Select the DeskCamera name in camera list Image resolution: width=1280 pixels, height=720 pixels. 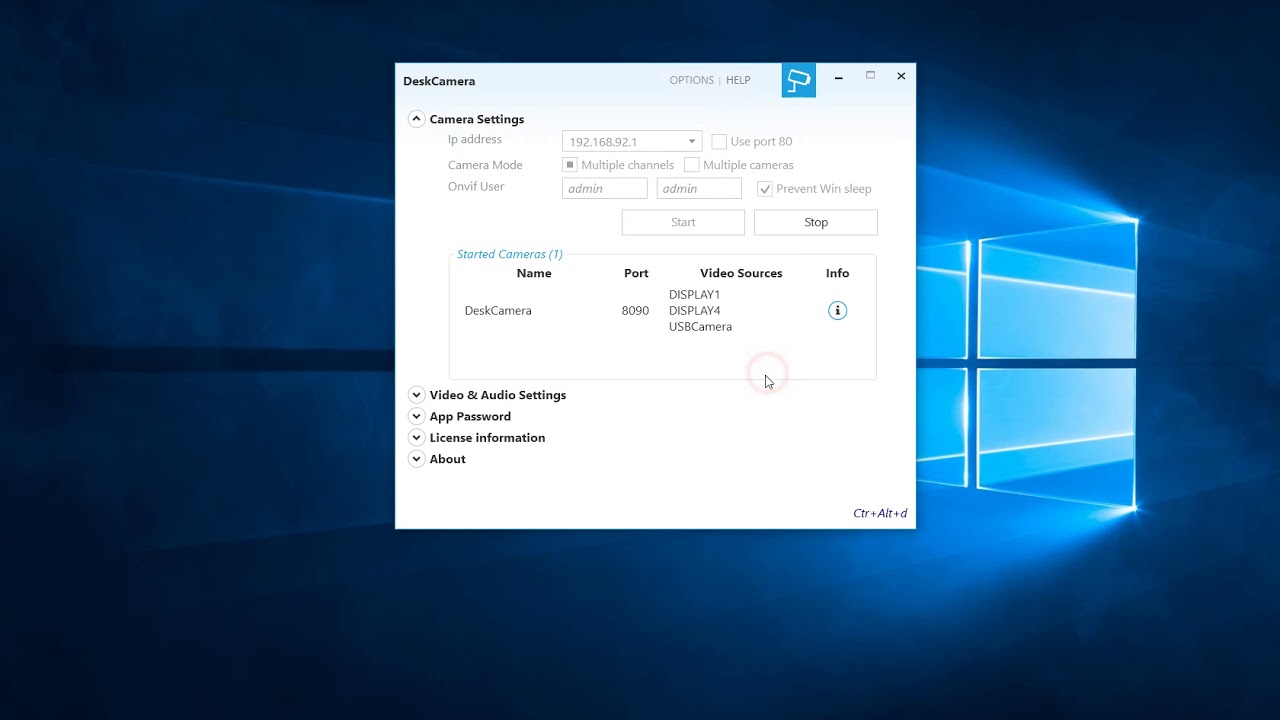pyautogui.click(x=498, y=311)
